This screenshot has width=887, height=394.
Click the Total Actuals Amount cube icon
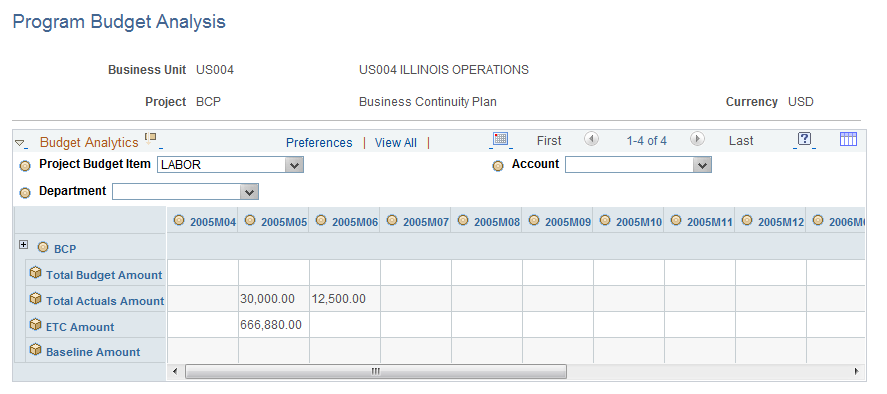(x=36, y=298)
